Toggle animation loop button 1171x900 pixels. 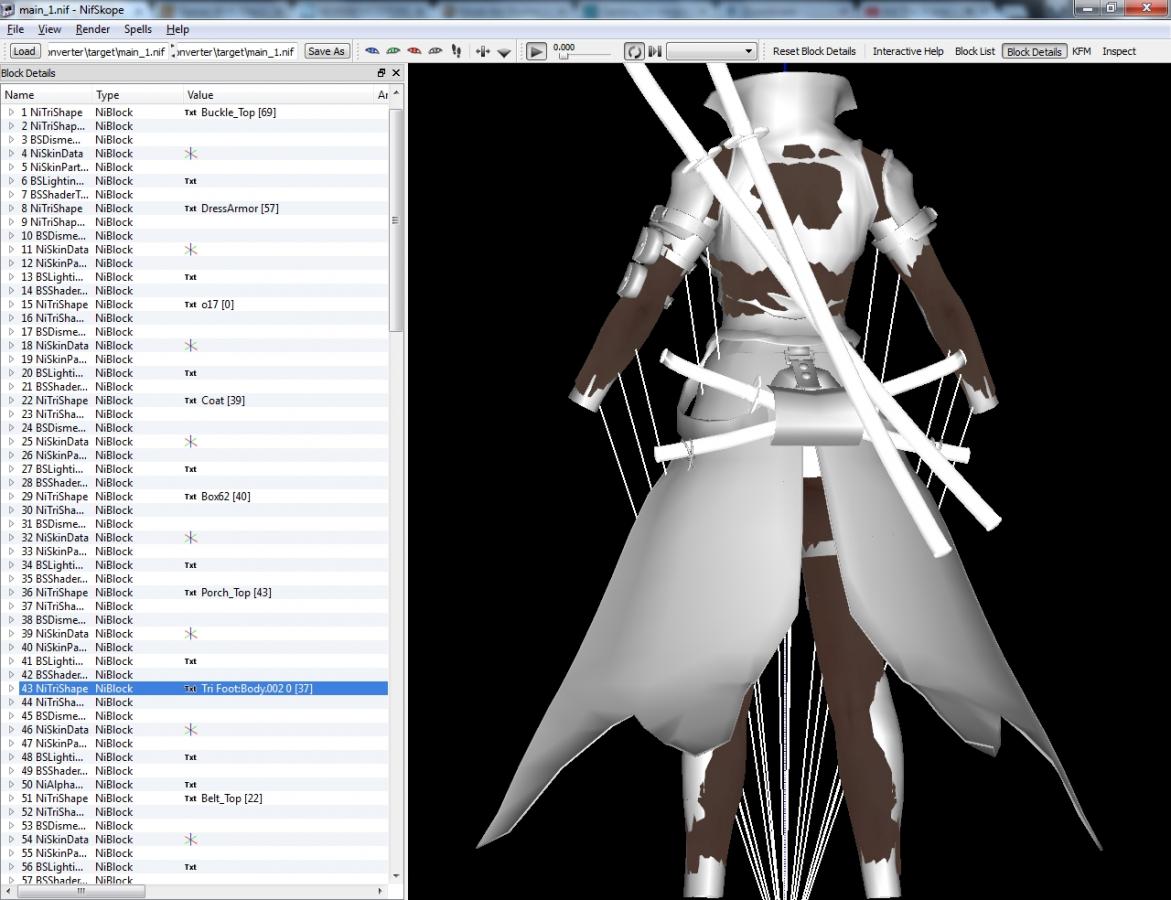coord(634,51)
